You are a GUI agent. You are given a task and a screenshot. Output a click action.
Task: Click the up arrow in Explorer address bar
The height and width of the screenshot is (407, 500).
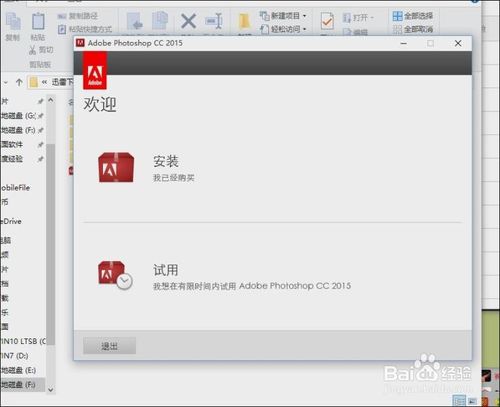19,82
